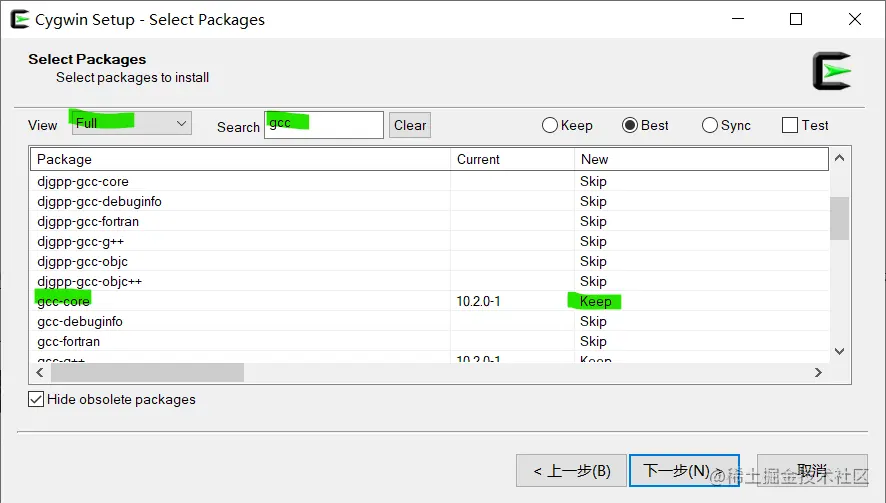
Task: Select the djgpp-gcc-objc package name
Action: [82, 262]
